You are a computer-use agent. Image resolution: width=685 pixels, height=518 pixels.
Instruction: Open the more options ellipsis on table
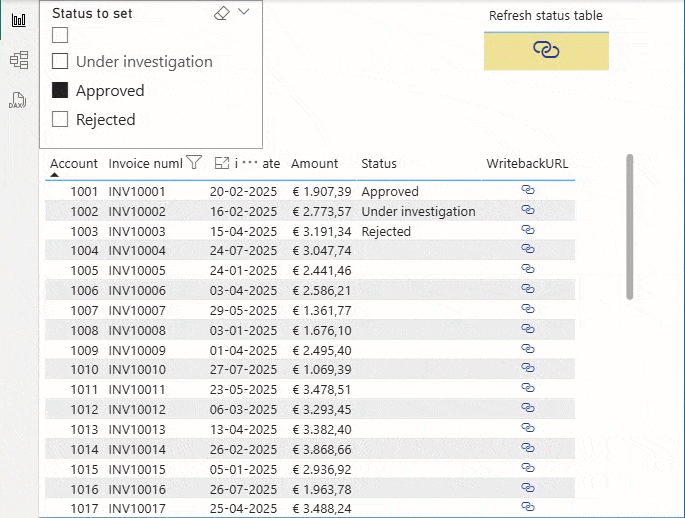249,163
